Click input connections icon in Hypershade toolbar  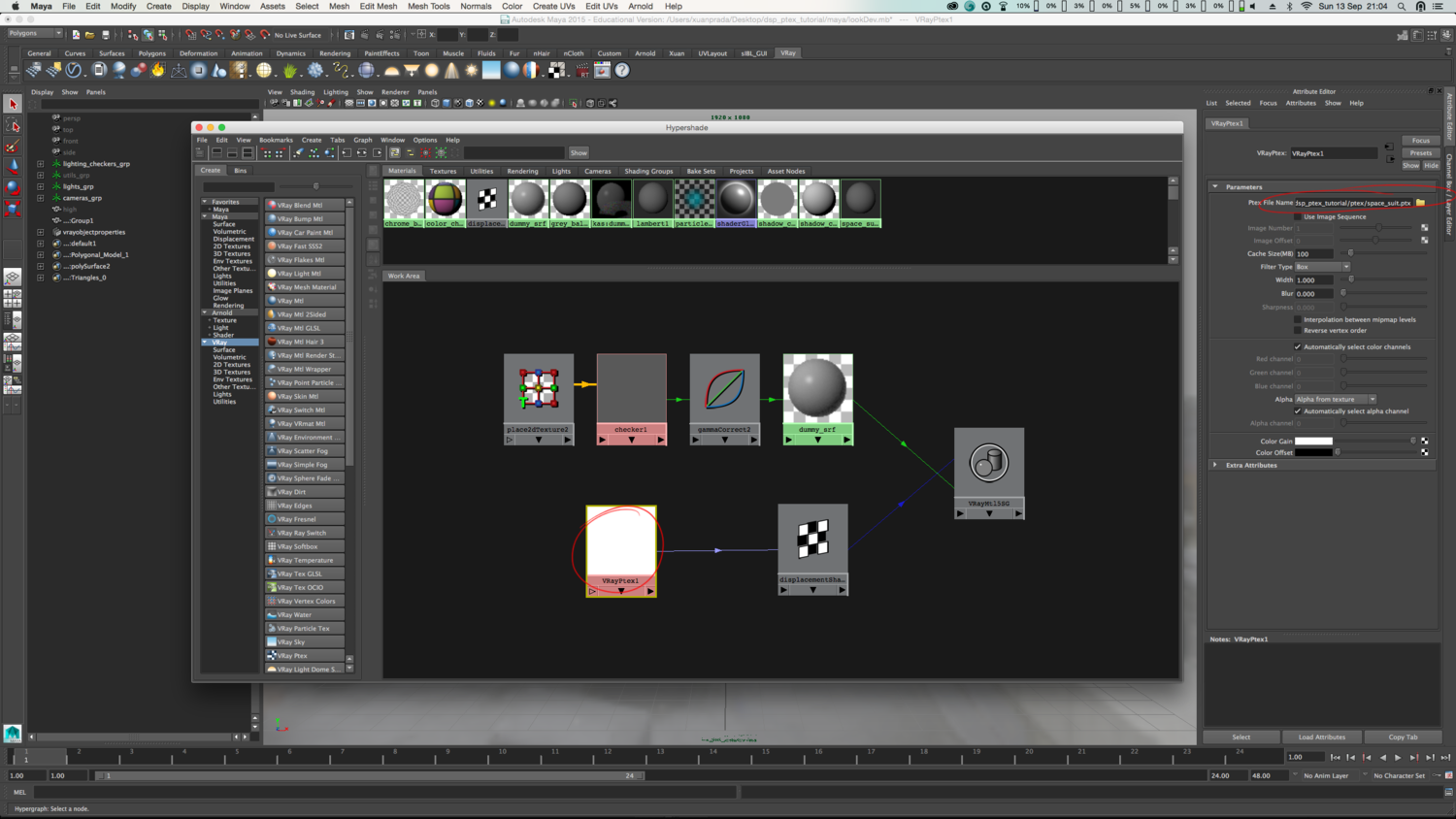(x=347, y=152)
